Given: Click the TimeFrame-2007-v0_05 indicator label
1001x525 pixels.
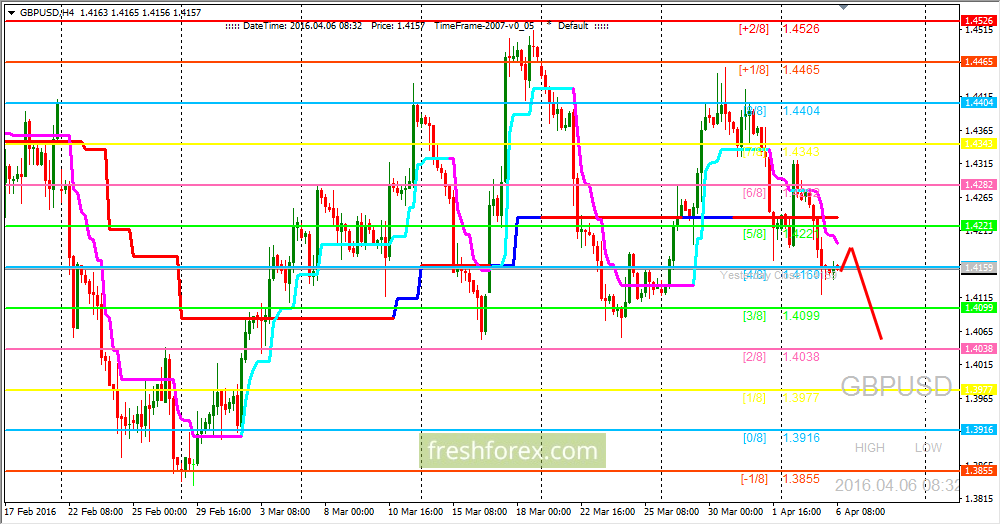Looking at the screenshot, I should [x=484, y=26].
